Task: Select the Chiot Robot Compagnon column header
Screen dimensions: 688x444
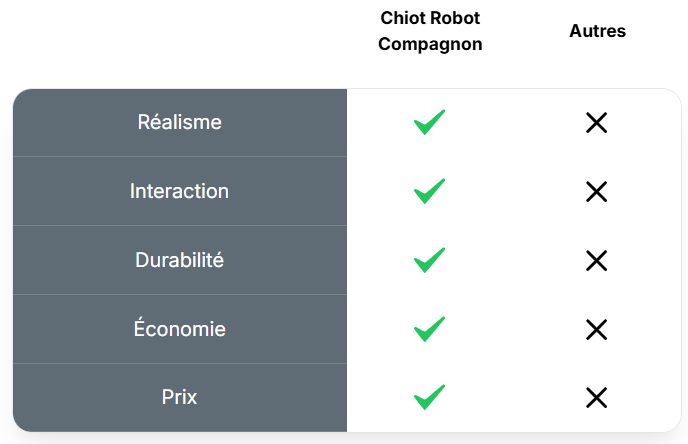Action: [430, 31]
